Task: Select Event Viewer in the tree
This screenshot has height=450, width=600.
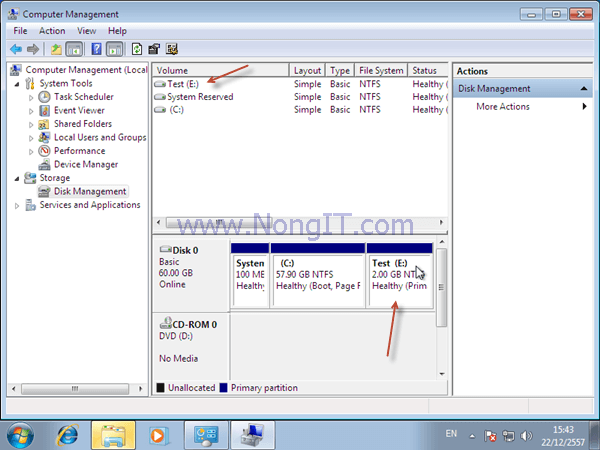Action: pyautogui.click(x=79, y=110)
